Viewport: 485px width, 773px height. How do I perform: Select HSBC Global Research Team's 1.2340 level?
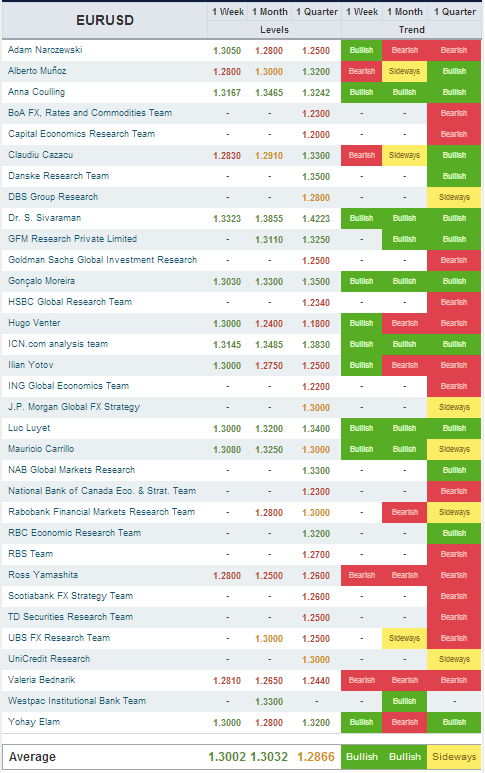(316, 303)
